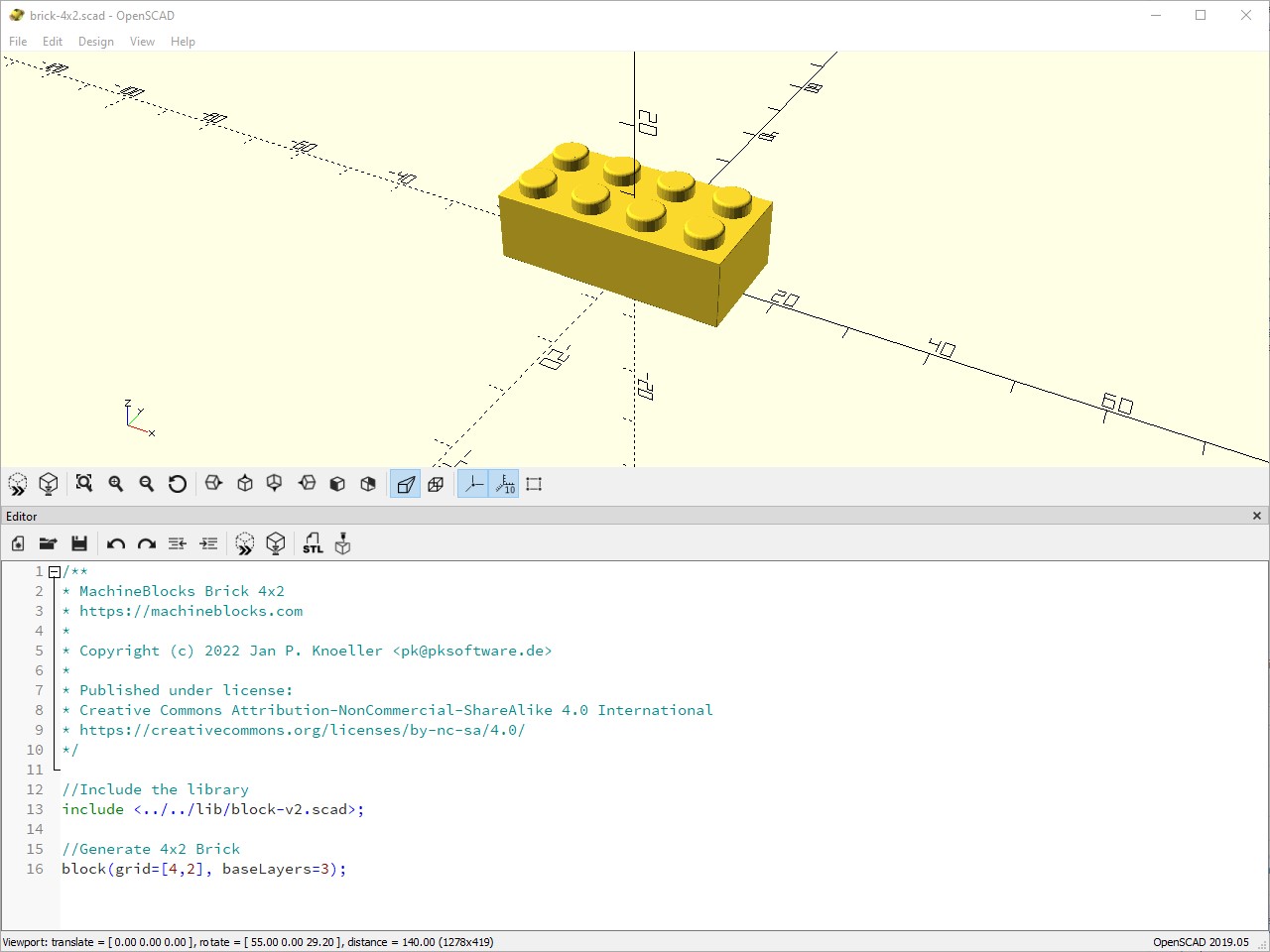Click View All magnifier icon
1270x952 pixels.
(x=84, y=484)
